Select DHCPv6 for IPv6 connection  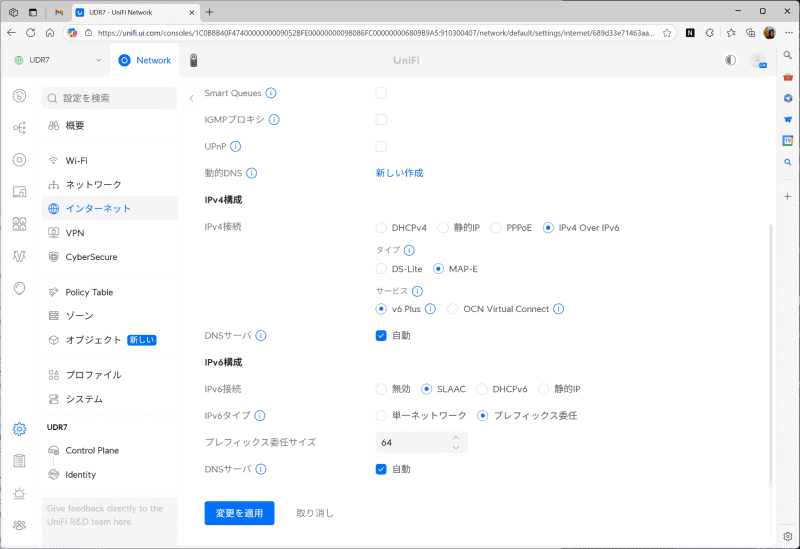click(x=482, y=389)
